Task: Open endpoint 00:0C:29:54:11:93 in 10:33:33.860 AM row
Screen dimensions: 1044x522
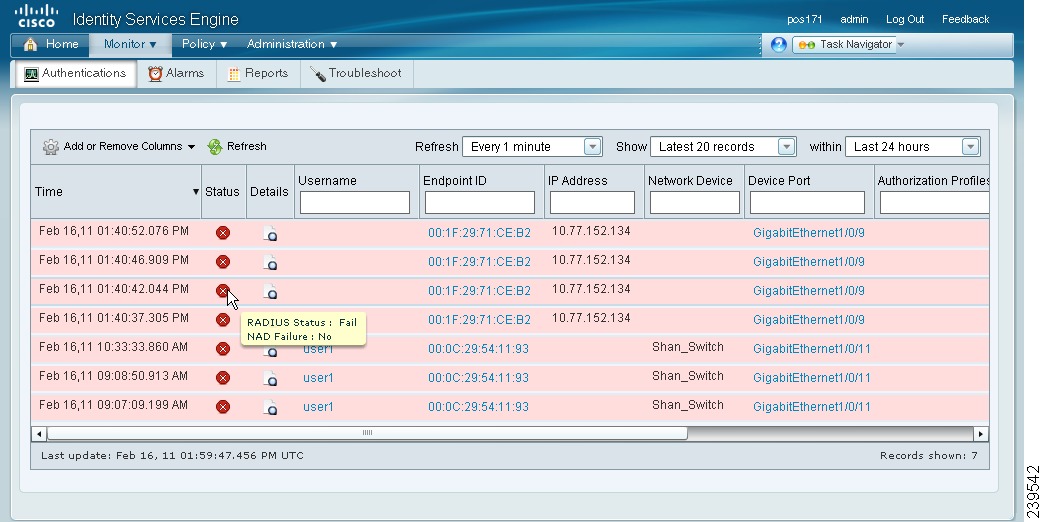Action: pyautogui.click(x=479, y=349)
